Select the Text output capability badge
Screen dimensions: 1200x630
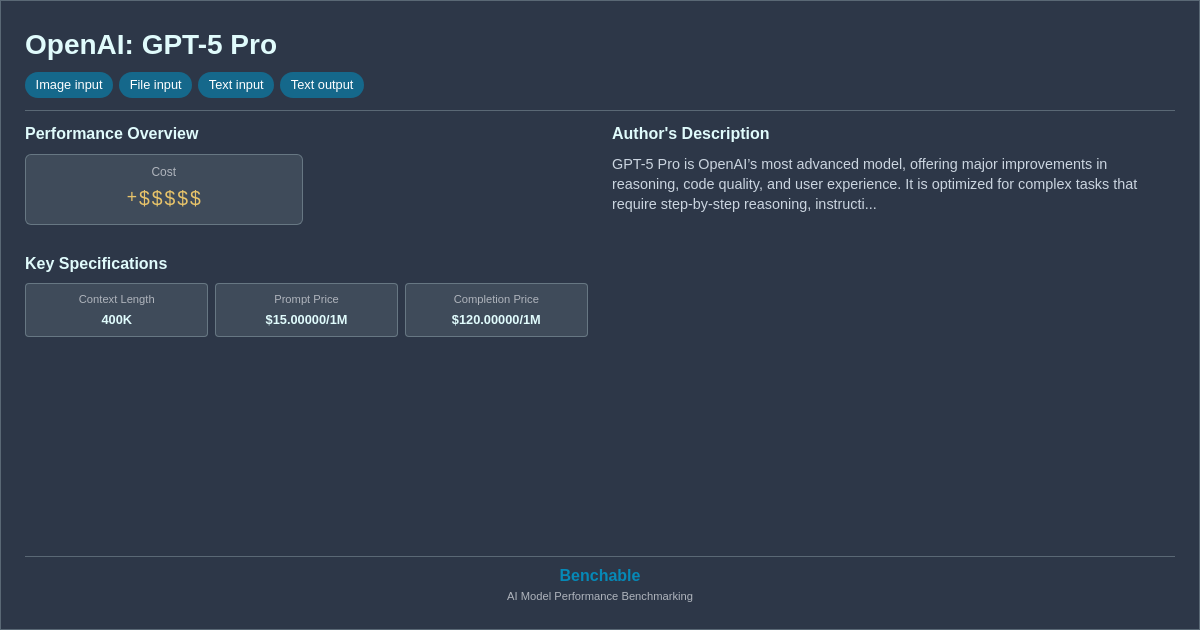coord(321,85)
